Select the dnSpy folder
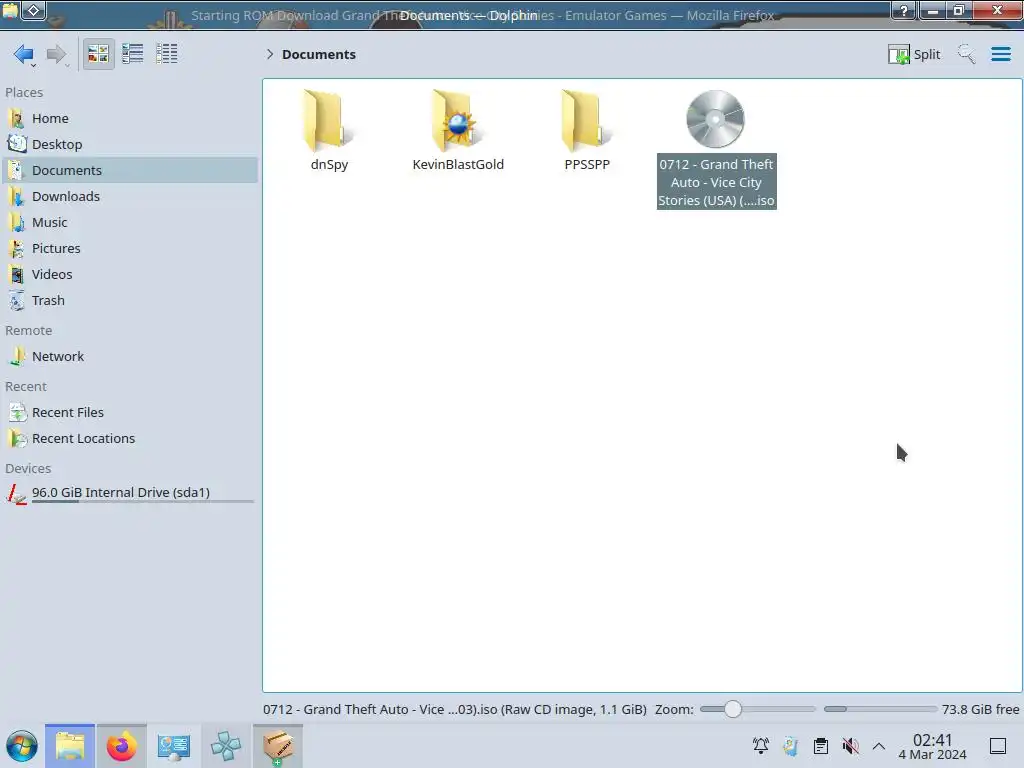The height and width of the screenshot is (768, 1024). click(x=329, y=131)
